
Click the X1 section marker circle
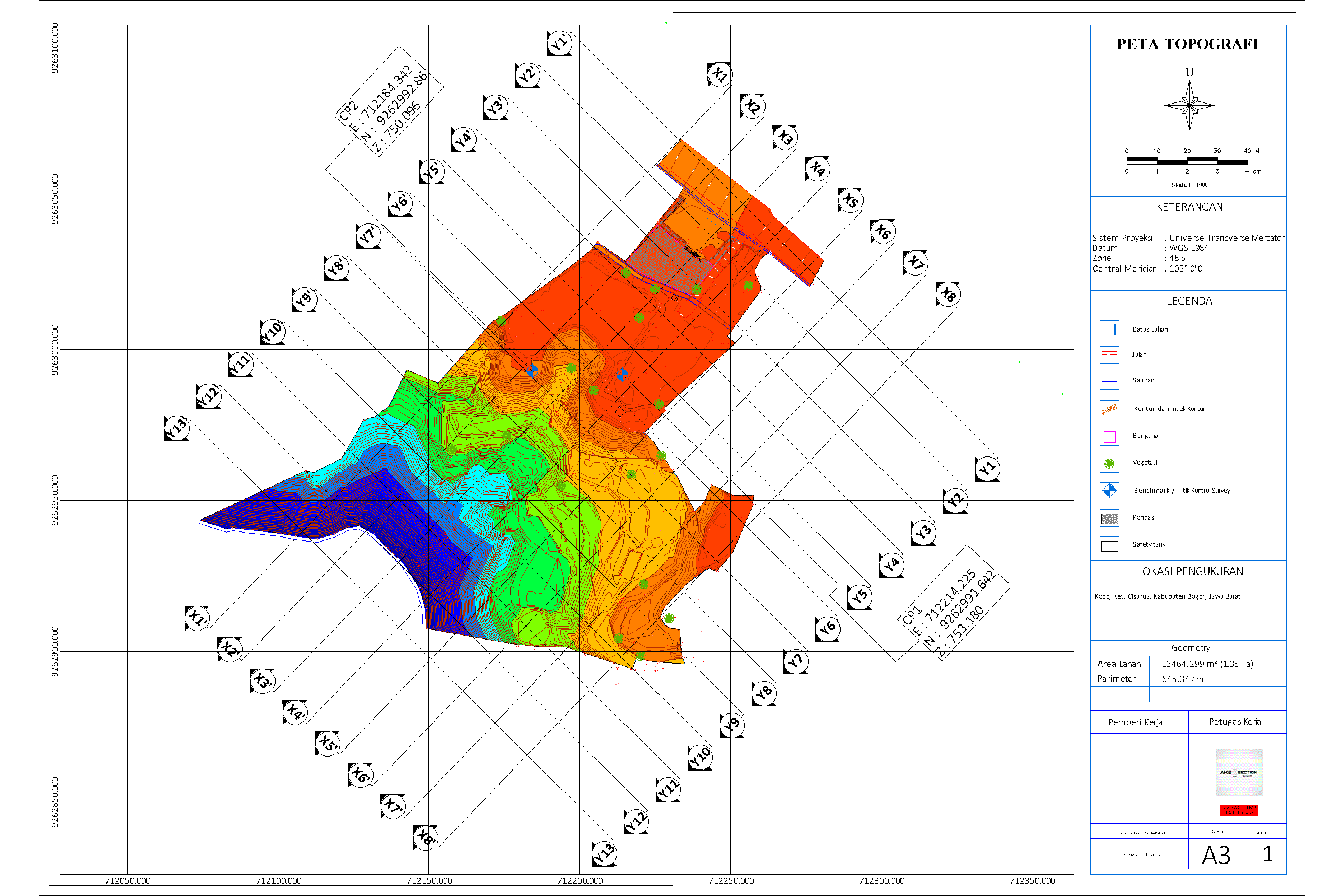720,75
